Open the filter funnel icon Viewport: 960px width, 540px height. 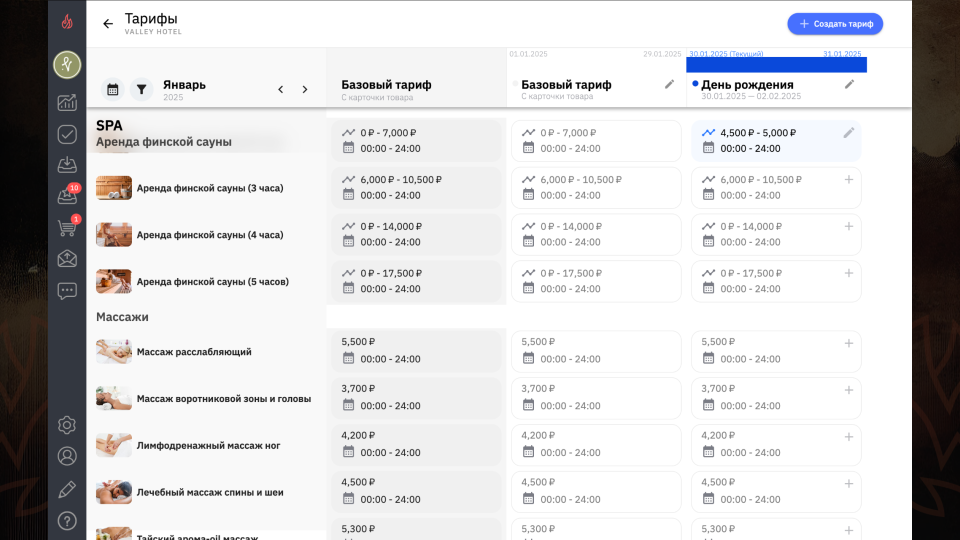coord(142,89)
